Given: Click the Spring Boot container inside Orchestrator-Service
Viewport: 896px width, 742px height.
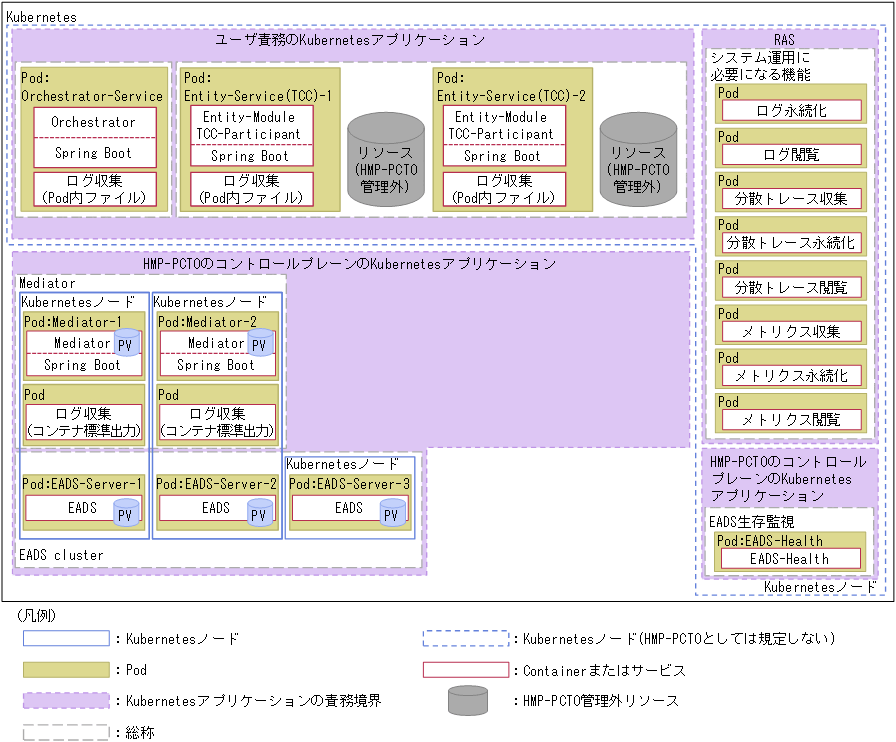Looking at the screenshot, I should coord(95,155).
